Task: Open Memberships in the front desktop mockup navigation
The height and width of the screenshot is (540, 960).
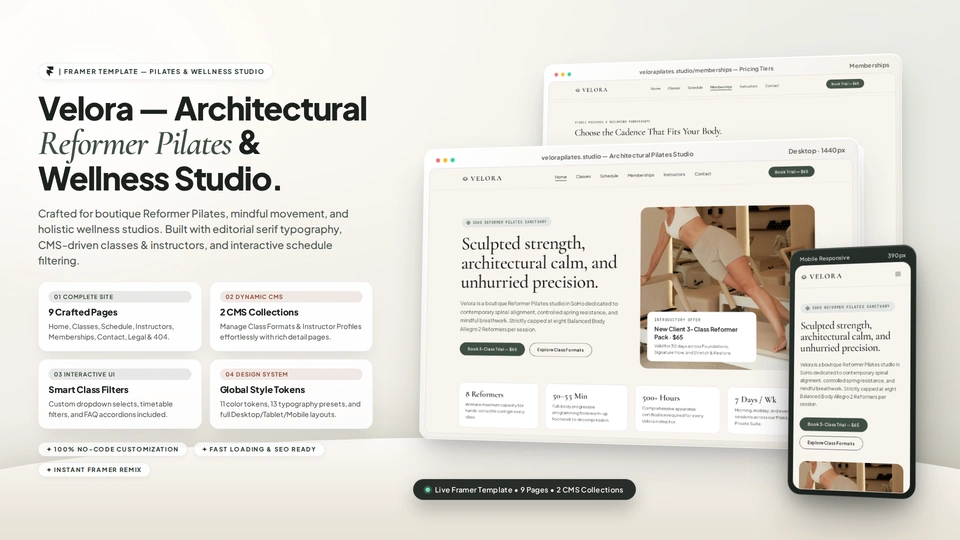Action: [641, 175]
